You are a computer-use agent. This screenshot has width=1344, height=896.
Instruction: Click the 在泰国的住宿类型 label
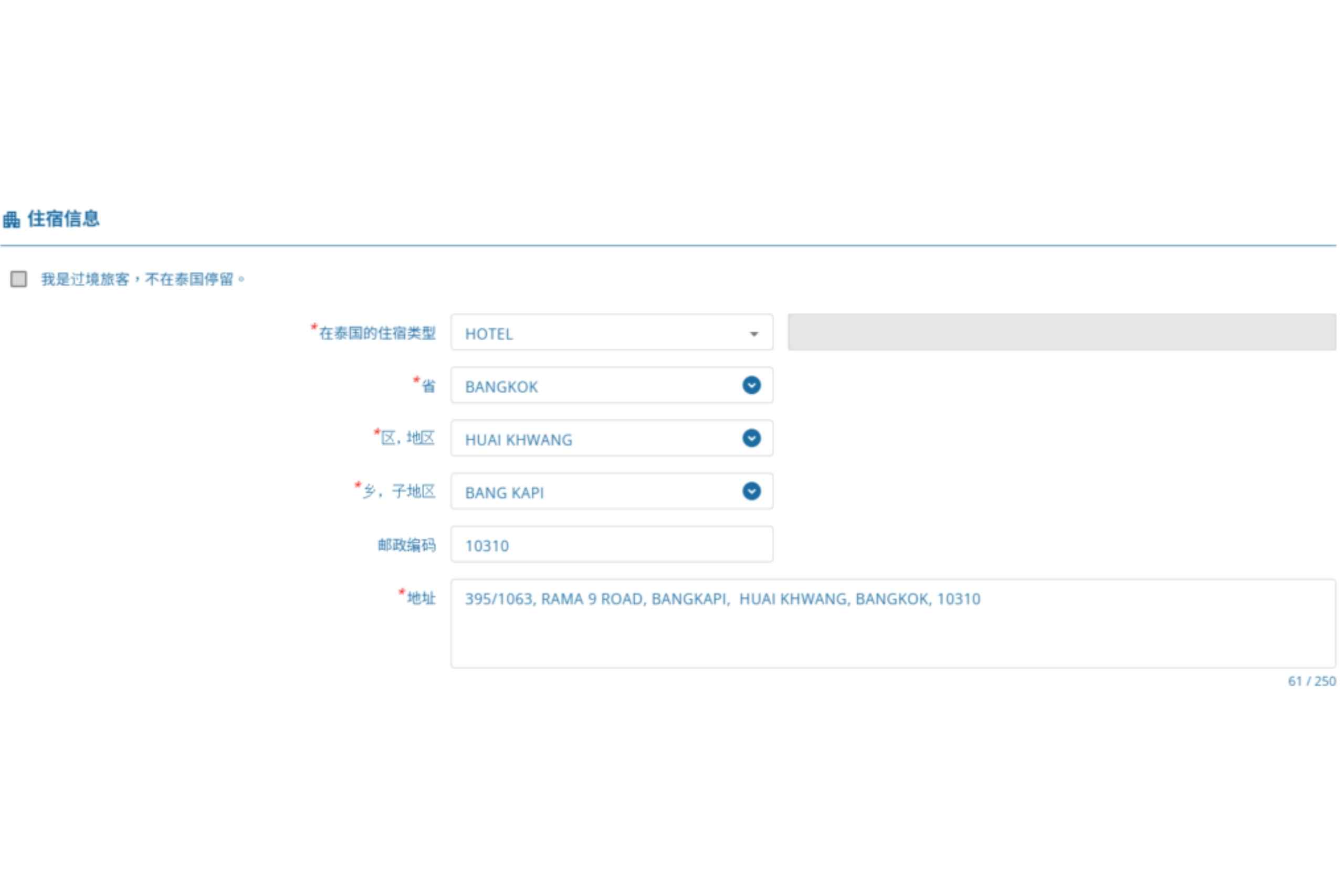point(377,333)
